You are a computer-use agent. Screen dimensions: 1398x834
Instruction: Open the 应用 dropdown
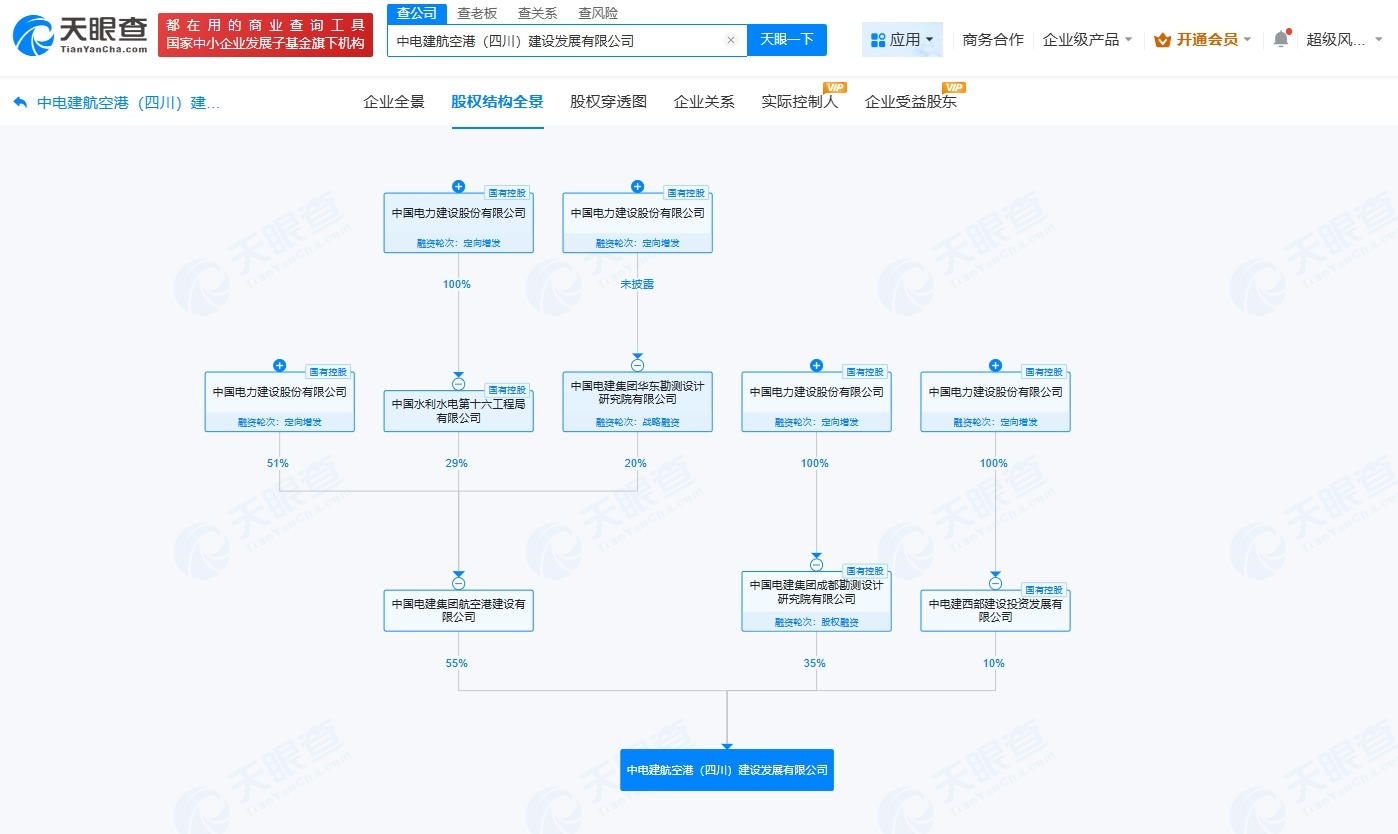(x=902, y=38)
